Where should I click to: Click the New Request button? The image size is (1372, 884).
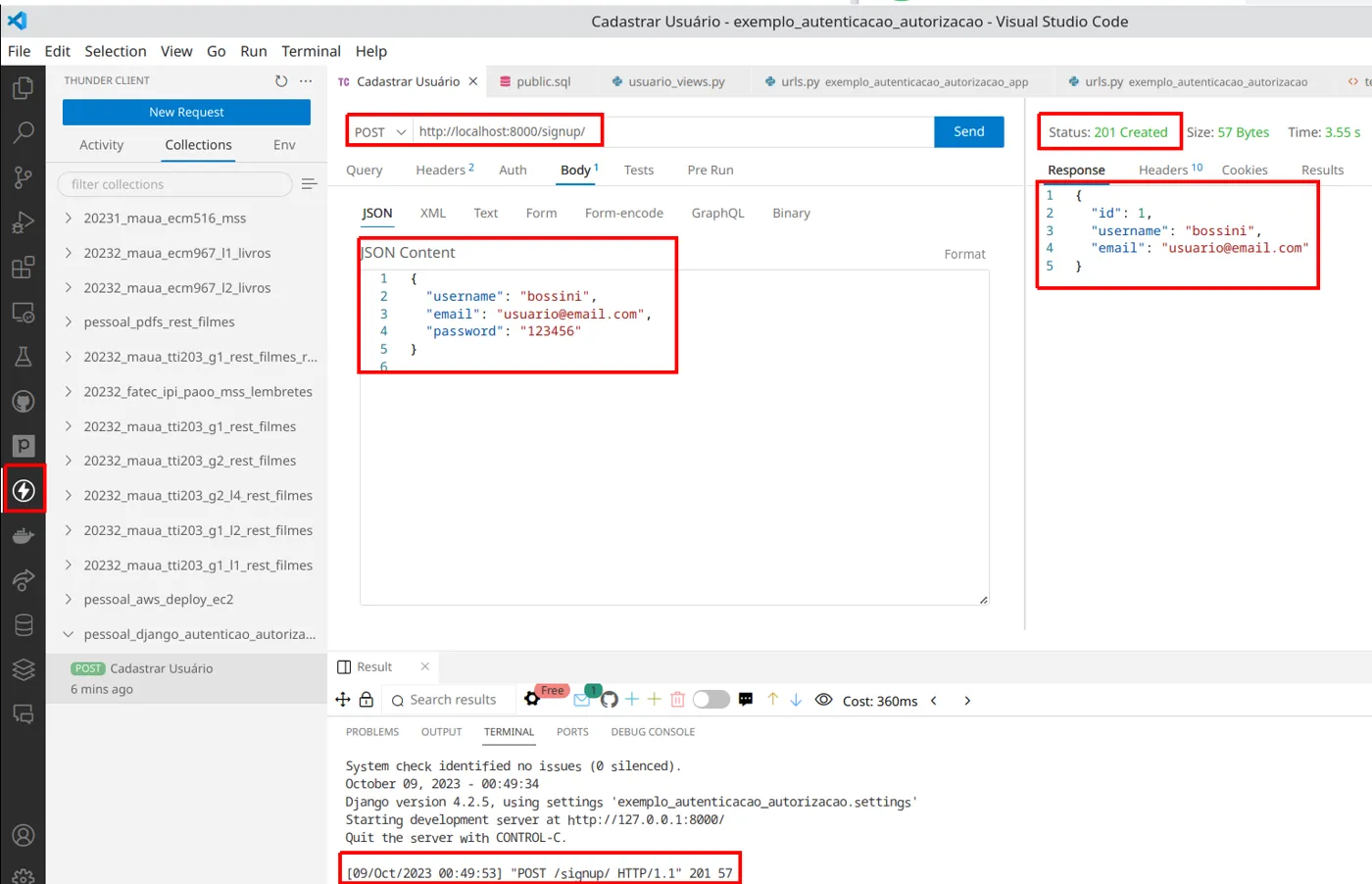click(x=186, y=113)
